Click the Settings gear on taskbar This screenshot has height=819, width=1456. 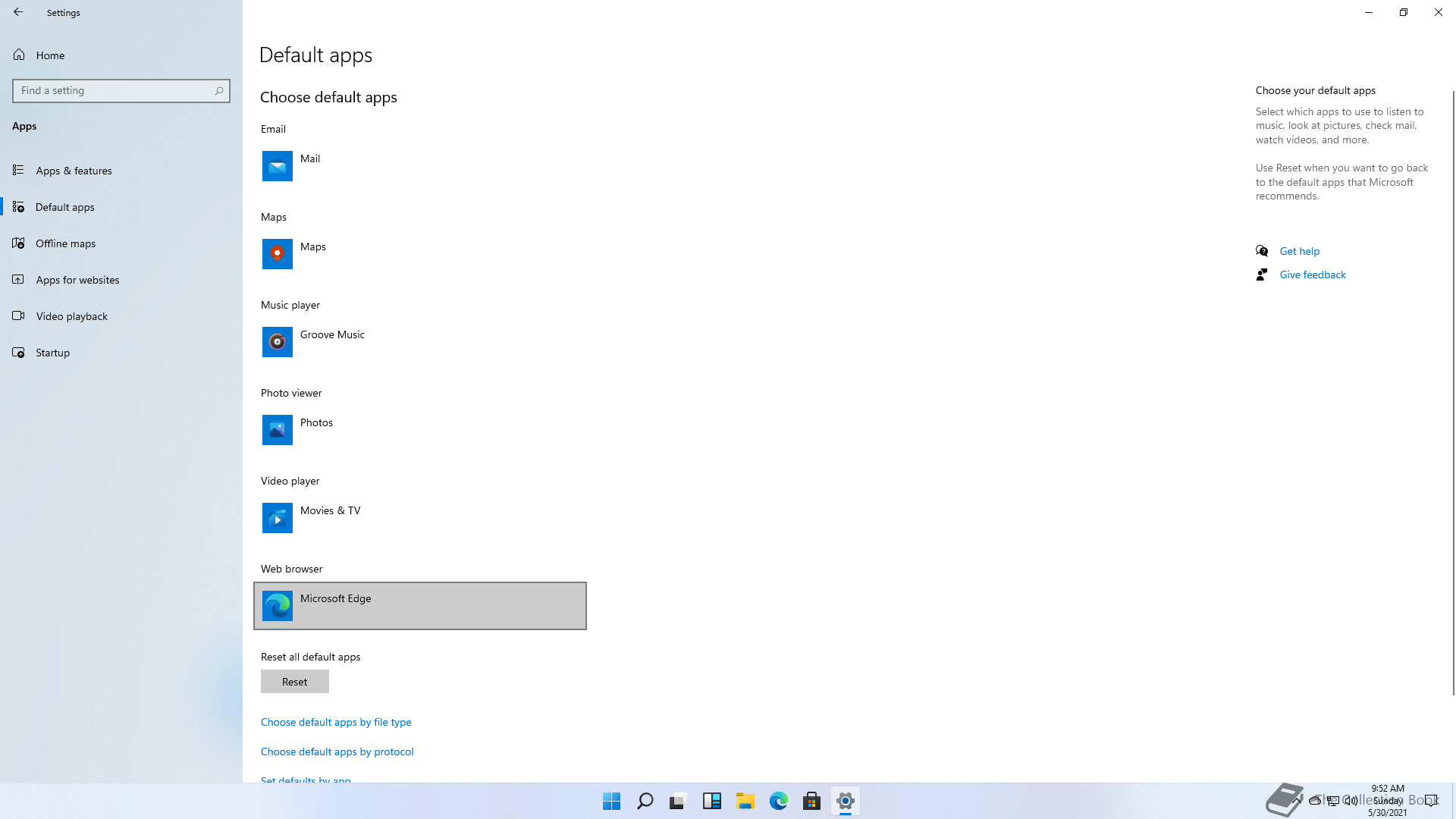[846, 801]
